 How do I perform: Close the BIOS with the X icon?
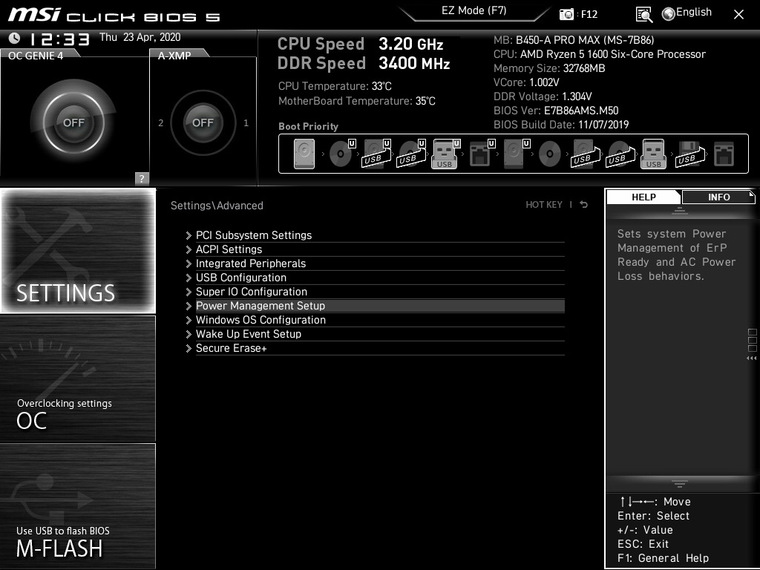pyautogui.click(x=739, y=15)
